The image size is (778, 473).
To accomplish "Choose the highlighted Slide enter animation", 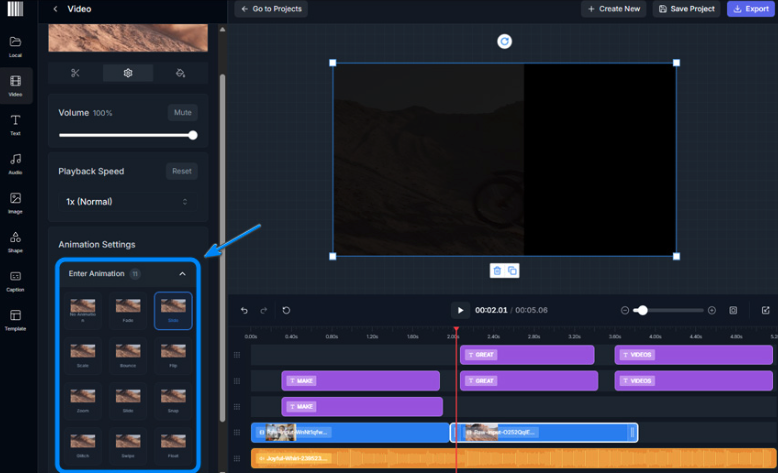I will tap(173, 311).
